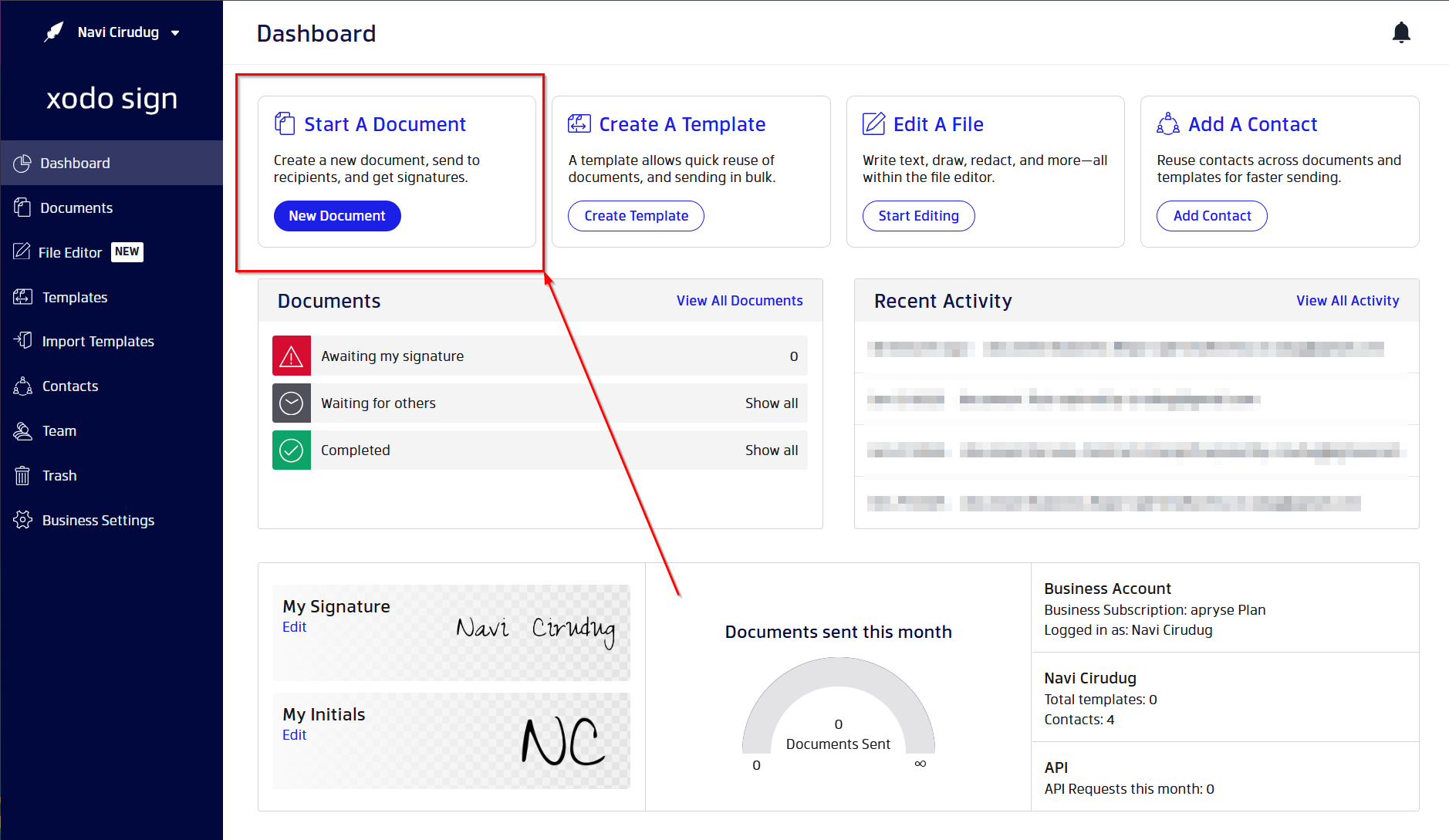This screenshot has height=840, width=1449.
Task: Select the Contacts icon in the sidebar
Action: click(22, 386)
